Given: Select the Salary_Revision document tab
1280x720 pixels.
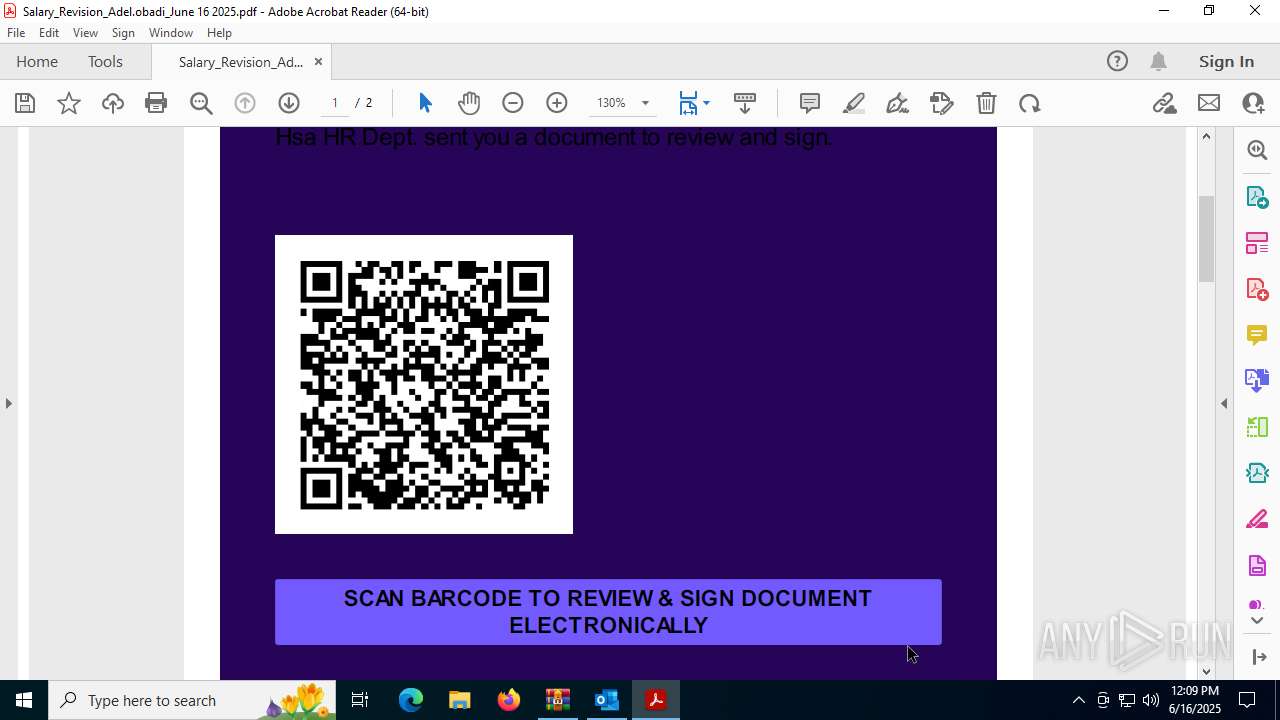Looking at the screenshot, I should [x=240, y=62].
